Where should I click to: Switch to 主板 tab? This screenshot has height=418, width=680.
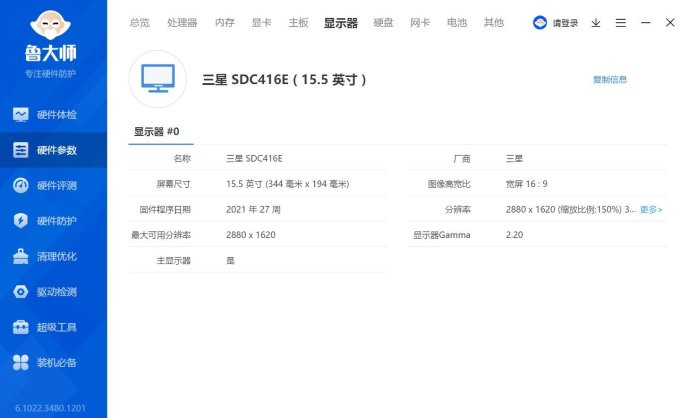[298, 23]
